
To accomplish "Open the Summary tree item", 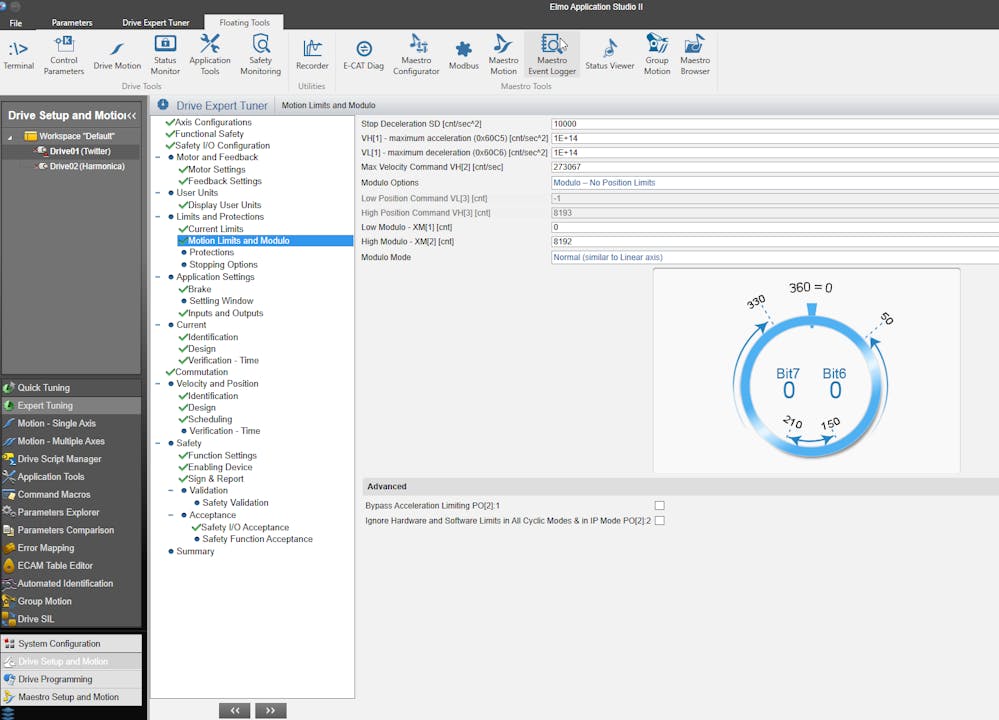I will [x=195, y=551].
